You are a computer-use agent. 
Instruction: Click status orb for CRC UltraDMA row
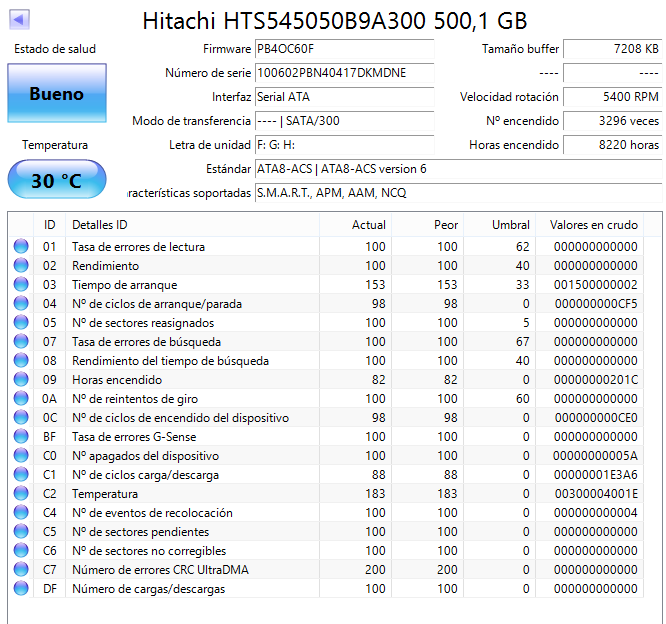tap(21, 569)
